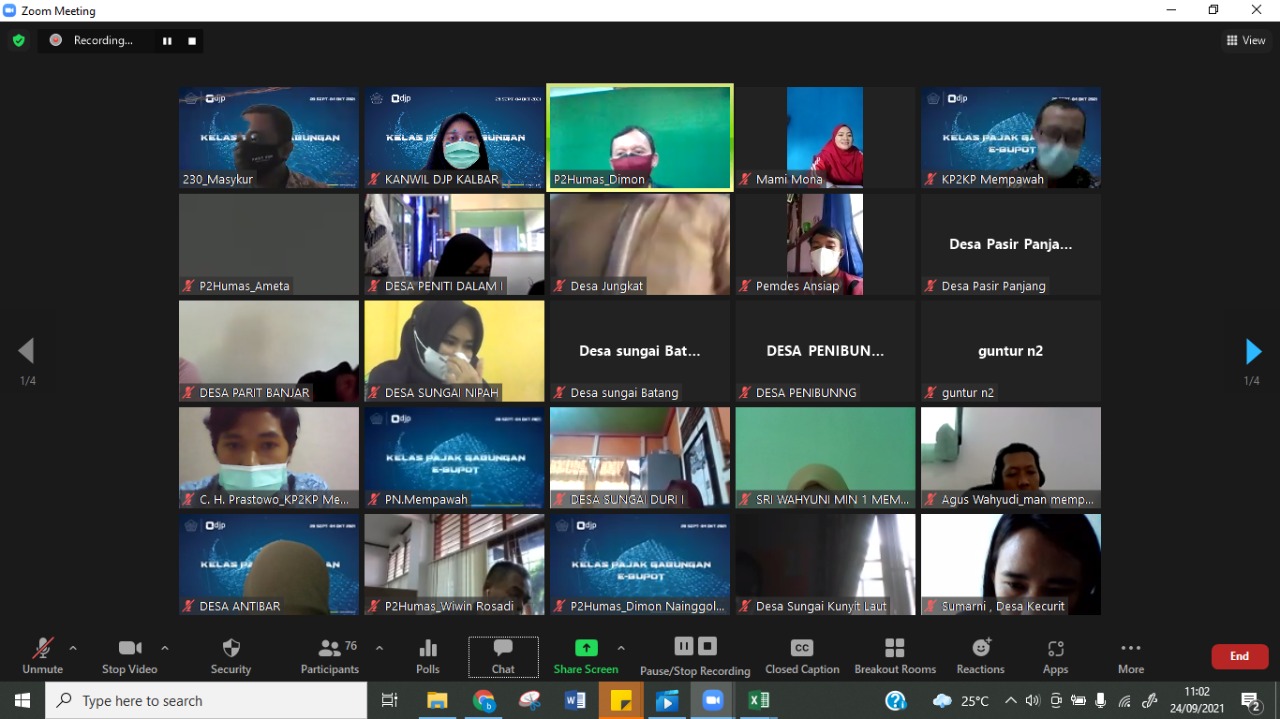The height and width of the screenshot is (719, 1280).
Task: Go to next gallery page arrow
Action: pos(1253,352)
